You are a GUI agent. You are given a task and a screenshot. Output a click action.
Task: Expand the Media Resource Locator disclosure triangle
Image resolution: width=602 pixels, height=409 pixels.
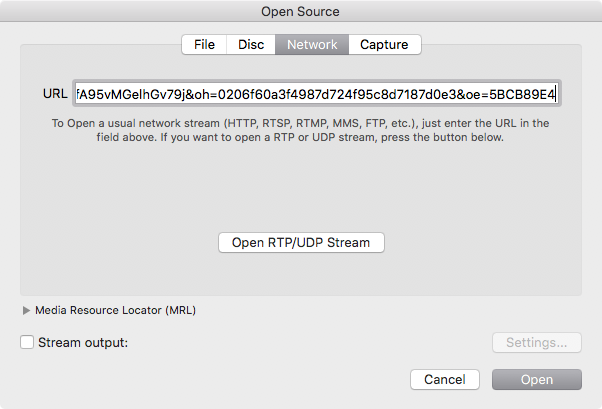26,310
